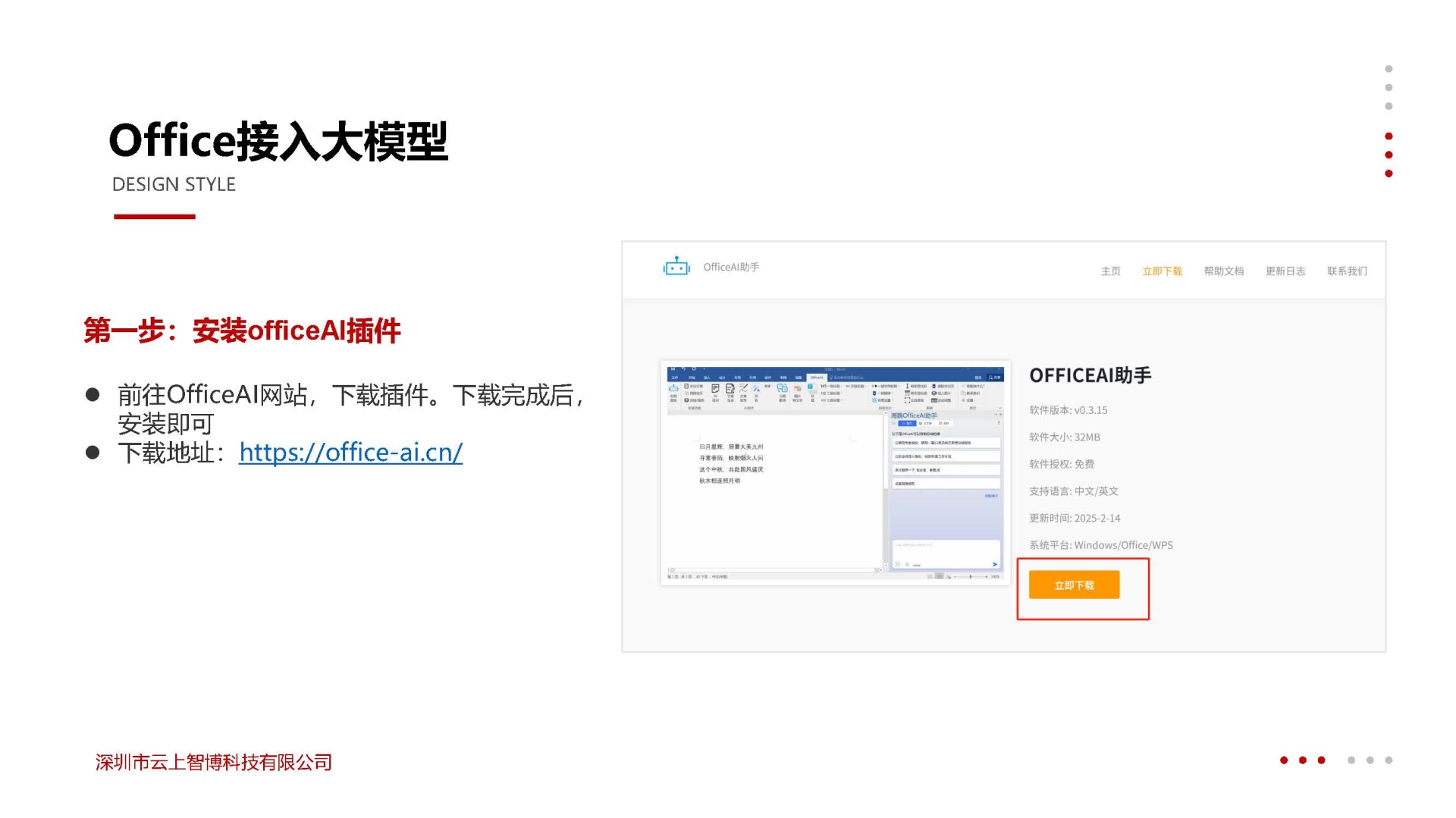This screenshot has width=1456, height=818.
Task: Click the robot icon at ribbon's far left
Action: tap(673, 388)
